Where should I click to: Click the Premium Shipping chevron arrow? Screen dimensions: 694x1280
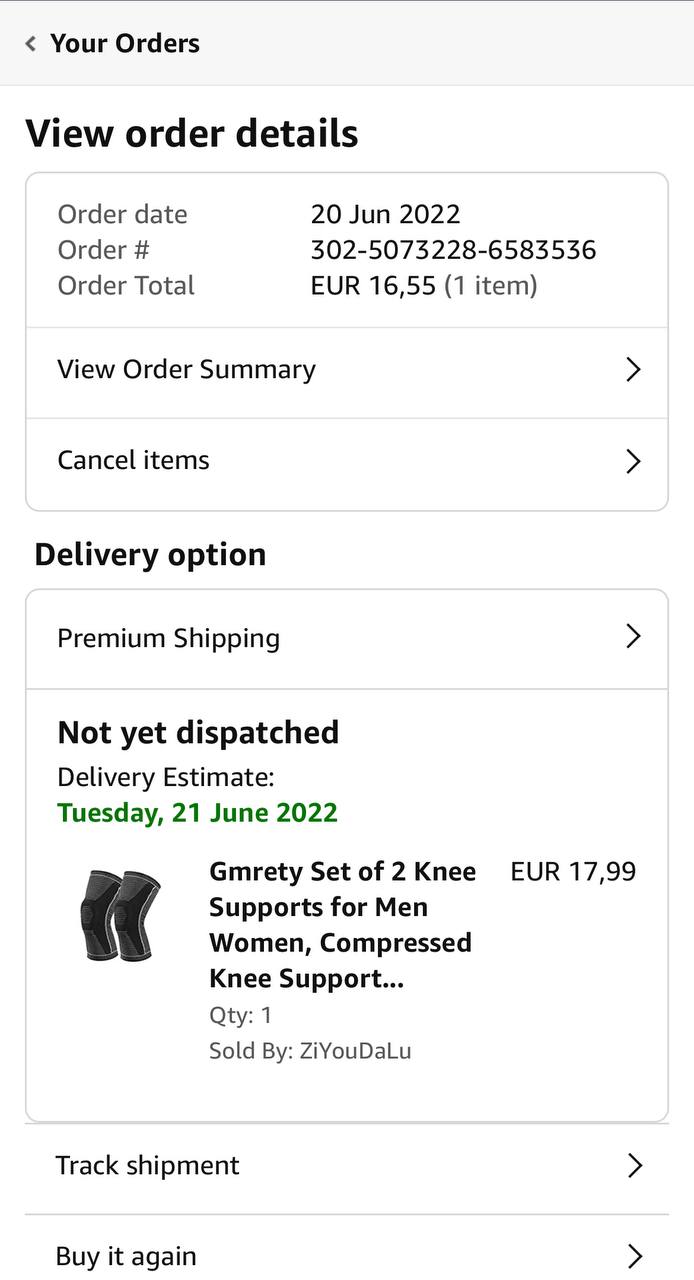632,637
